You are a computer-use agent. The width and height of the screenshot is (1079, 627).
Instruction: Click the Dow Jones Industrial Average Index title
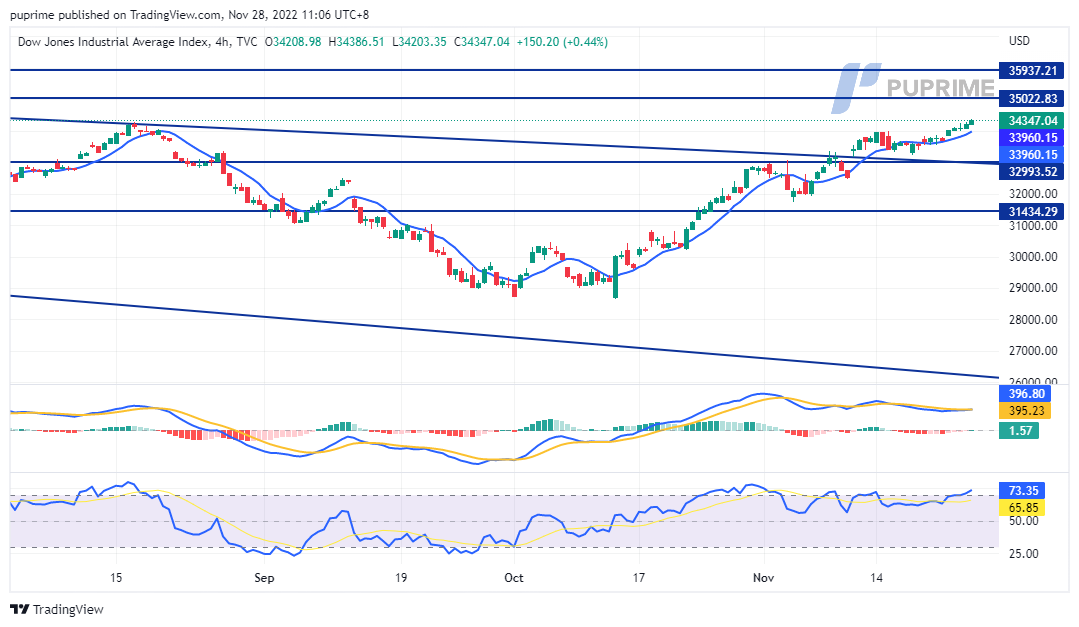114,42
